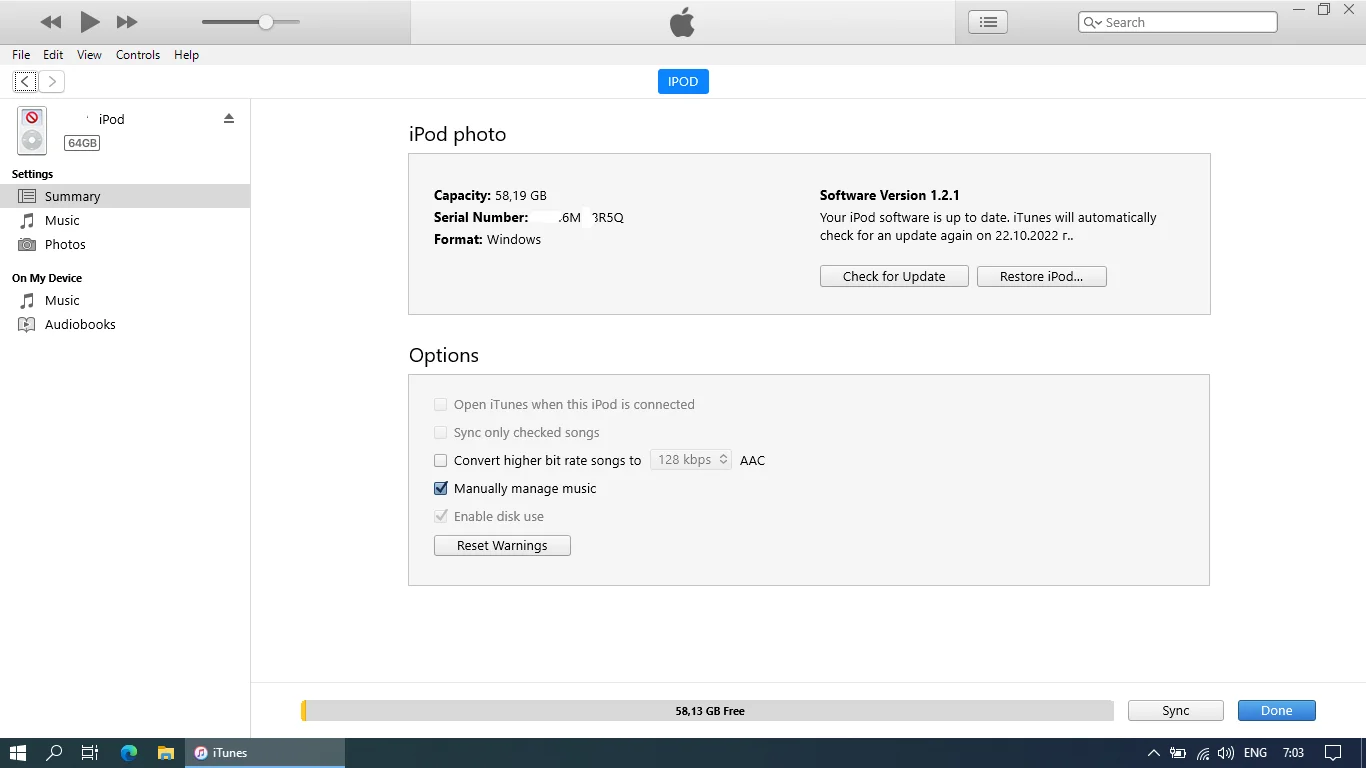
Task: Click the Reset Warnings button
Action: 502,546
